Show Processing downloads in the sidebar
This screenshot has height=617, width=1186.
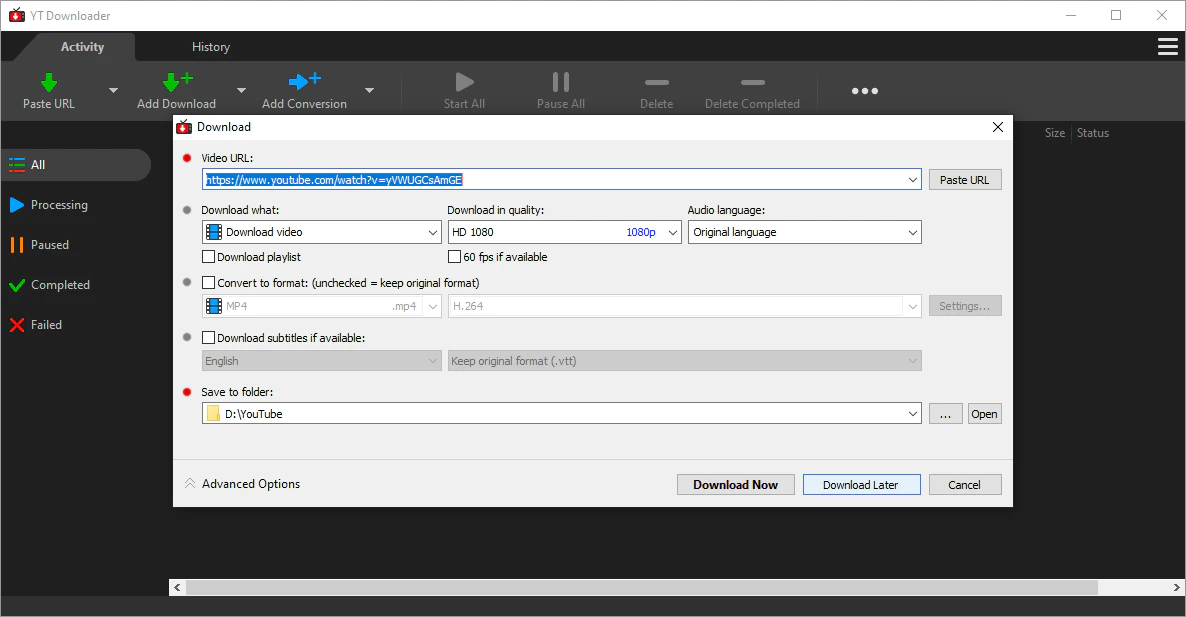(x=60, y=205)
